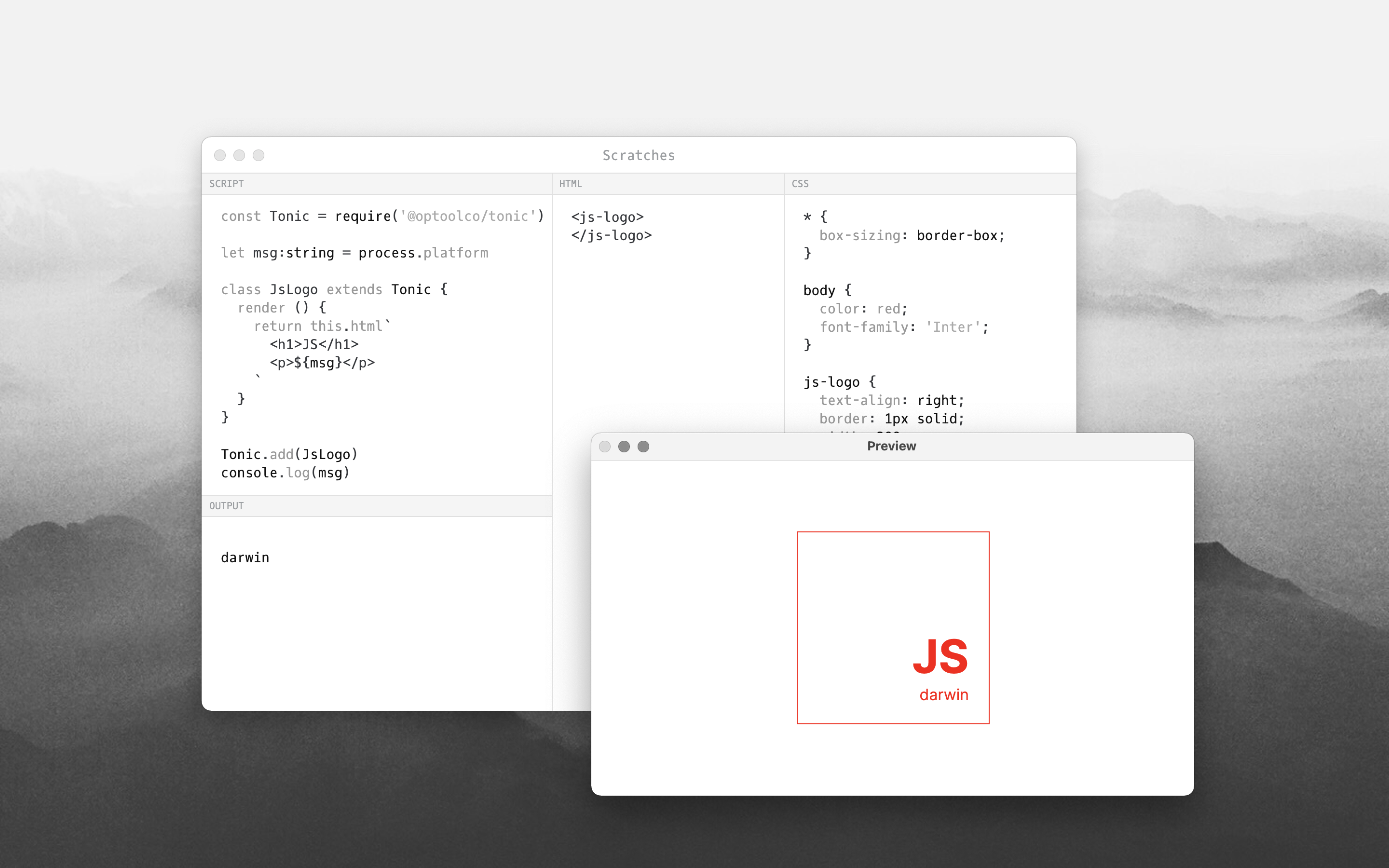Click the CSS panel header

coord(800,184)
